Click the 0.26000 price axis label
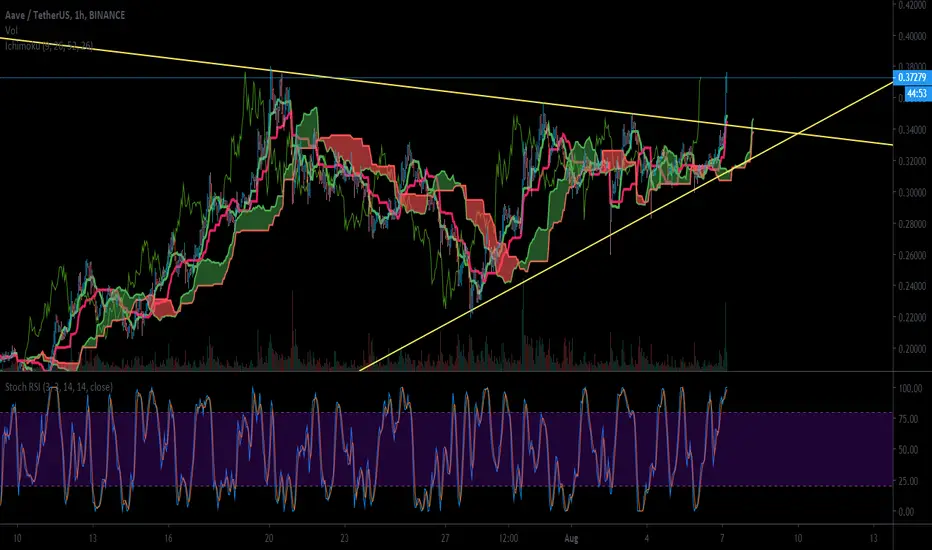932x550 pixels. 912,255
